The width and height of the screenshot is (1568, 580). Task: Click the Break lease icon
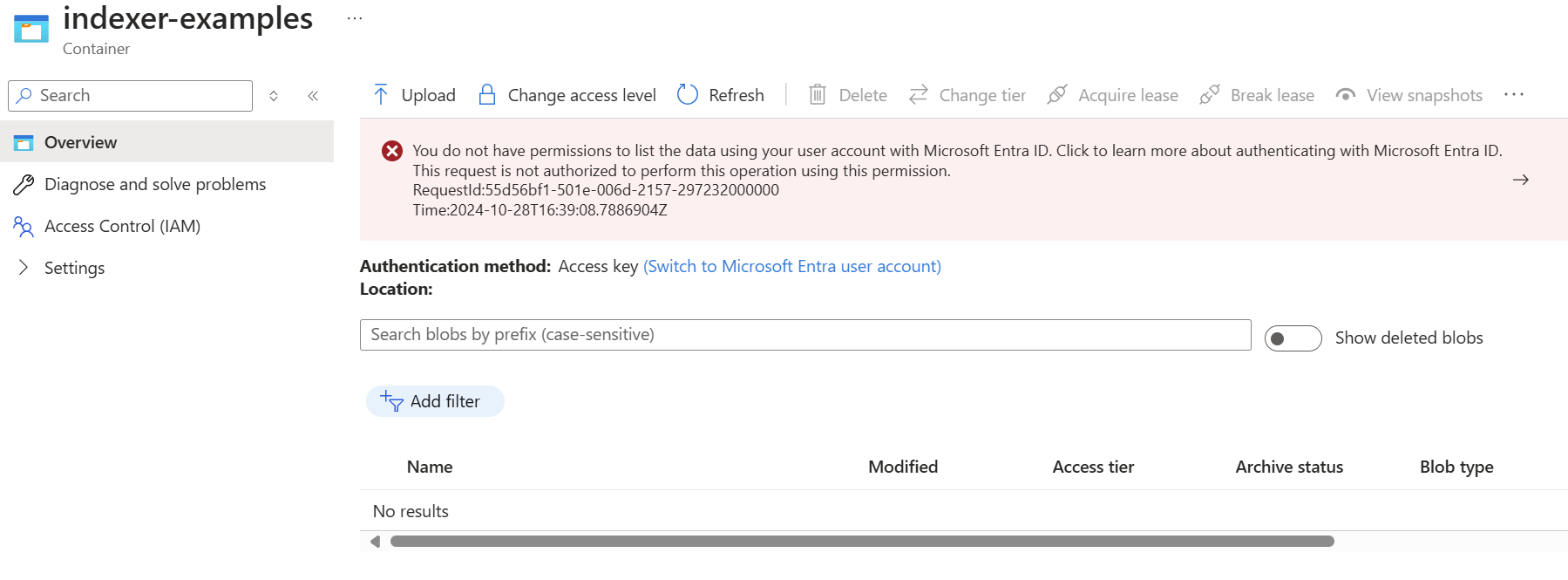pyautogui.click(x=1210, y=94)
